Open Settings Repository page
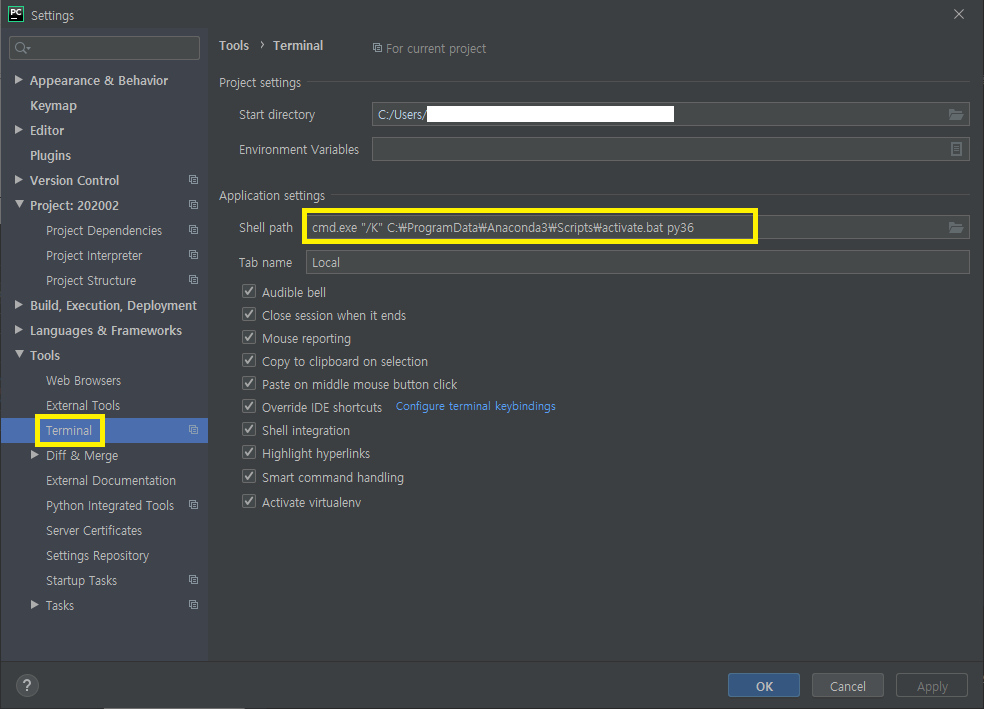The height and width of the screenshot is (709, 984). pos(97,556)
